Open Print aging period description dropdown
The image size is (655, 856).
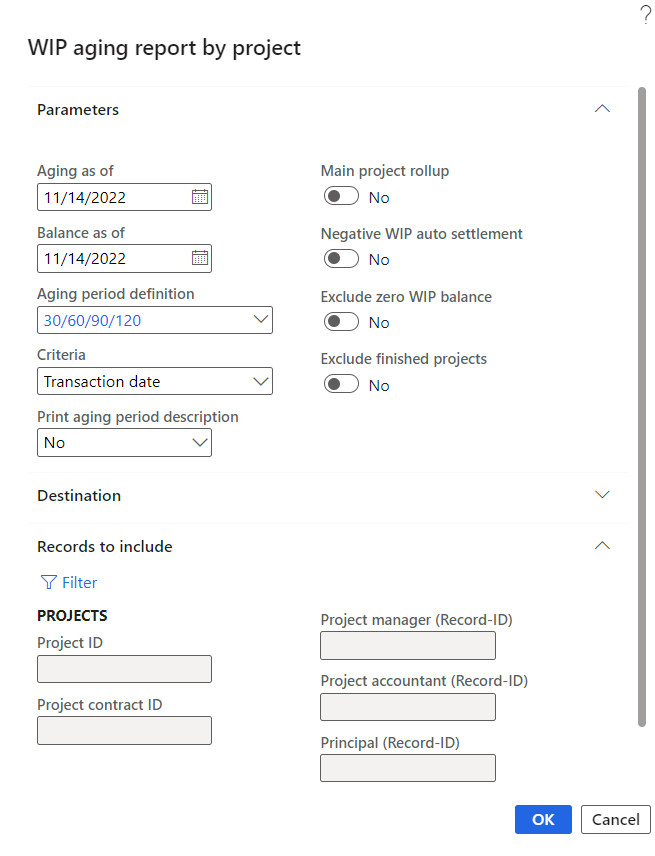(x=200, y=442)
